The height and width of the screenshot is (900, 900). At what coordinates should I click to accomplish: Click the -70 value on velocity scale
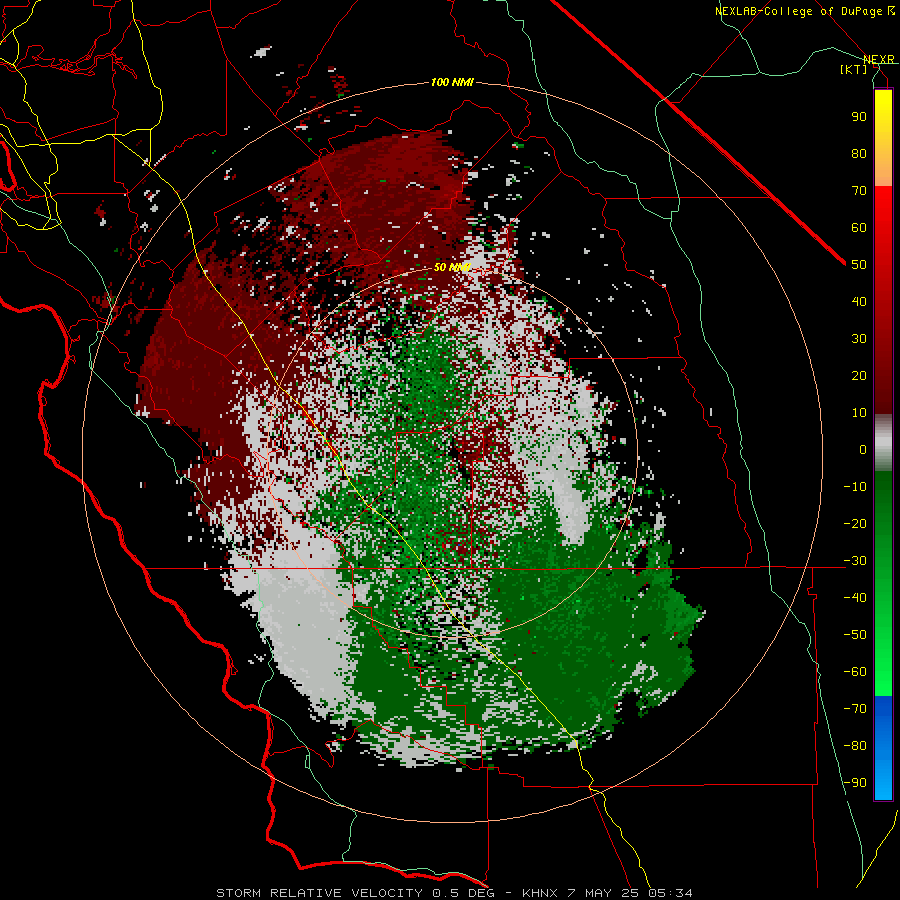[855, 709]
